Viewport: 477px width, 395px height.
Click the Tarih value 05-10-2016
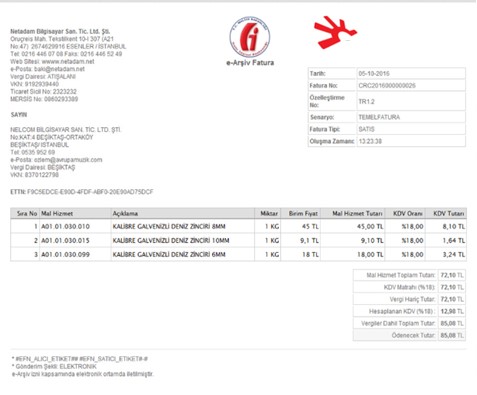pos(374,73)
